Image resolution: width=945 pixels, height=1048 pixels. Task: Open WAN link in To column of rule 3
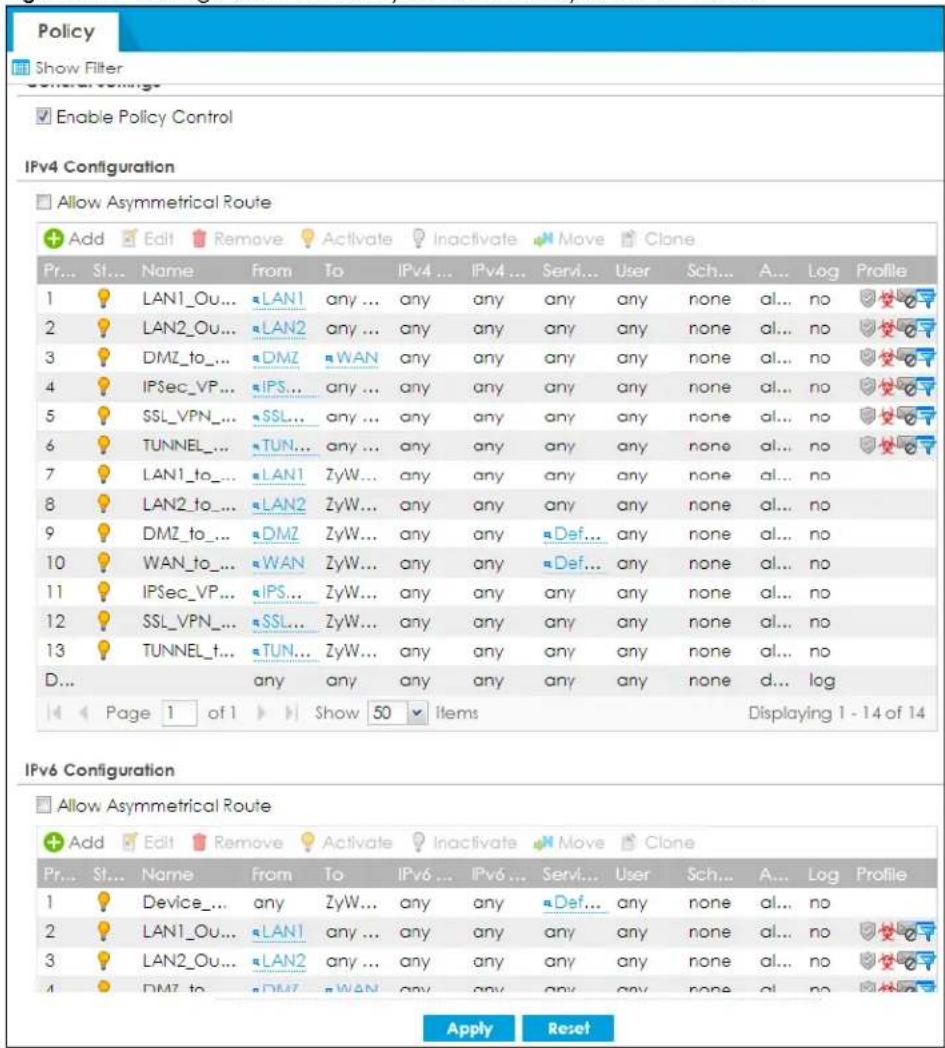(352, 358)
